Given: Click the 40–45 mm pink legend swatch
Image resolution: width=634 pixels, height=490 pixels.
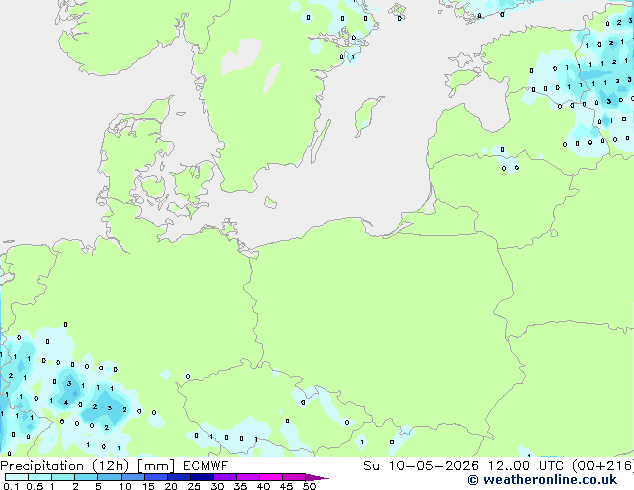Looking at the screenshot, I should 271,477.
